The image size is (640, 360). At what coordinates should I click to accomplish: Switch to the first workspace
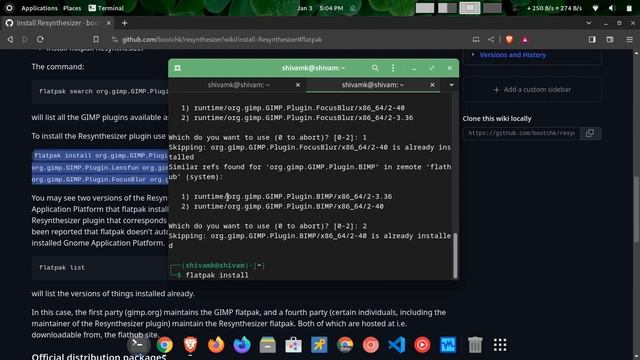point(425,8)
